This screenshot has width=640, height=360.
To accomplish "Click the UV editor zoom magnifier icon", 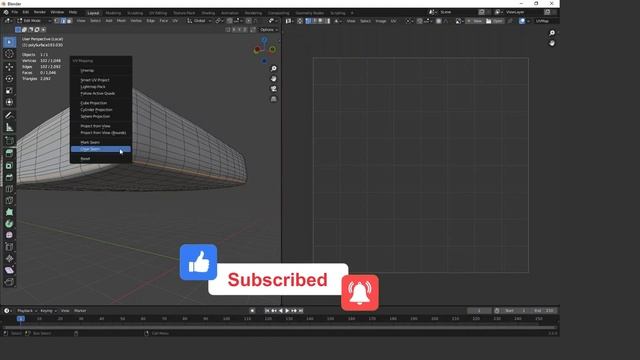I will click(552, 33).
